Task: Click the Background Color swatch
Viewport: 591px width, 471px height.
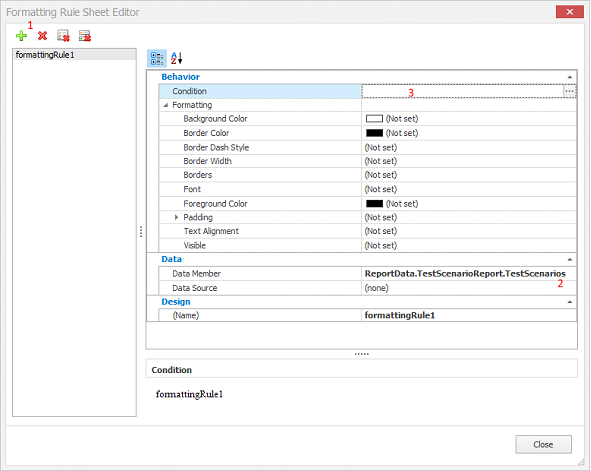Action: tap(374, 119)
